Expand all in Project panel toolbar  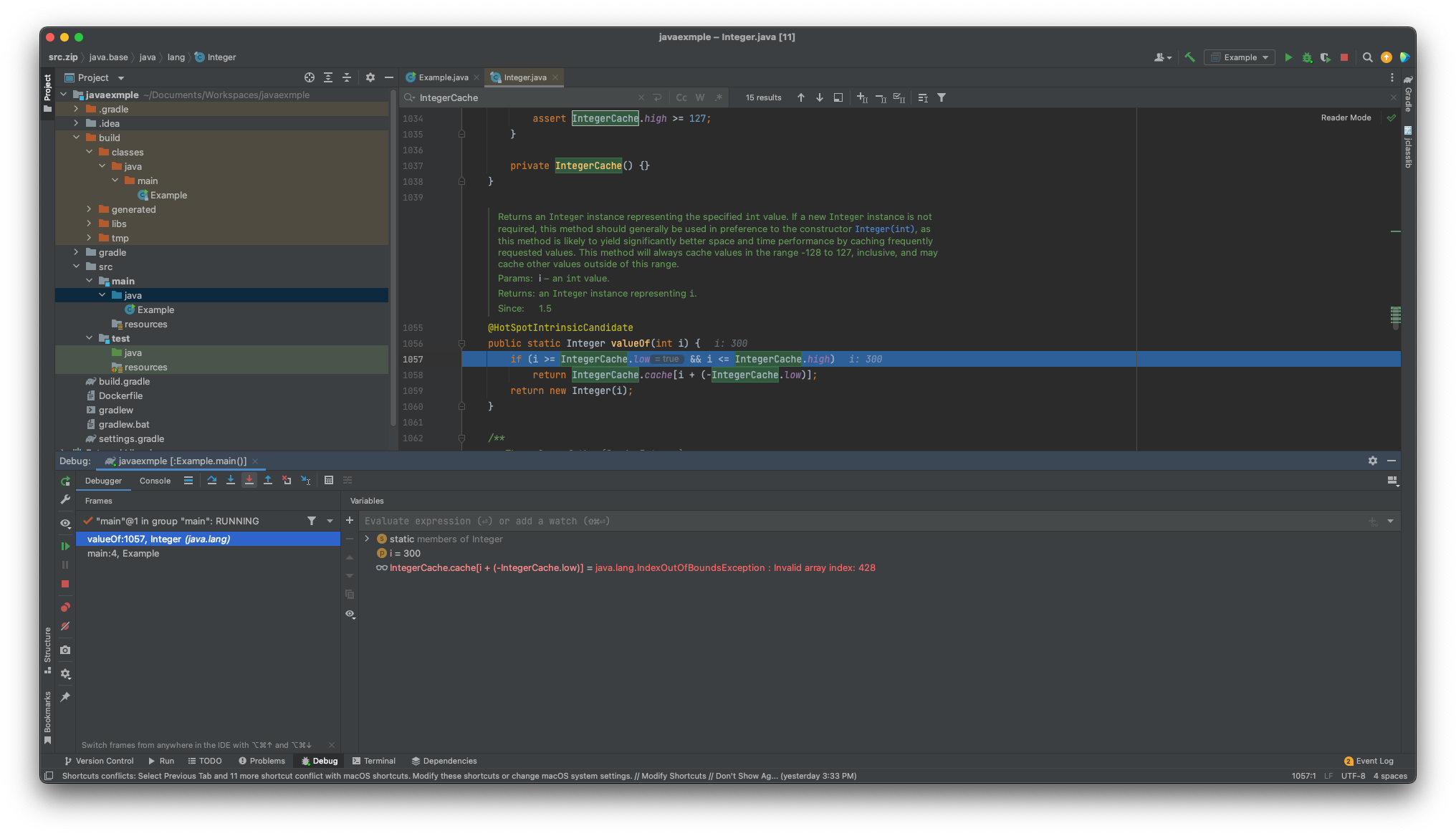click(328, 77)
